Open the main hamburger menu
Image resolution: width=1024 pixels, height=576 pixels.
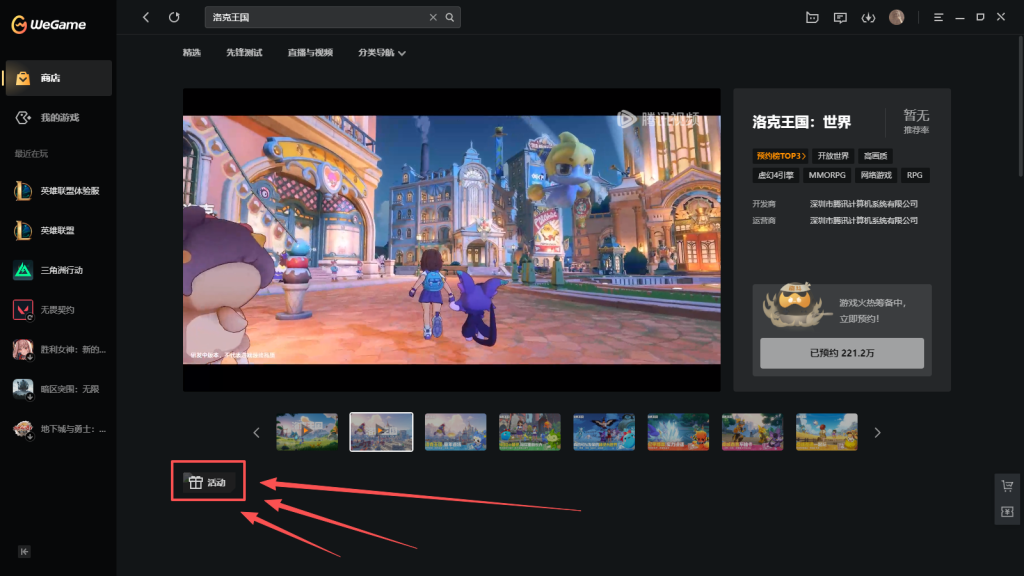point(938,17)
